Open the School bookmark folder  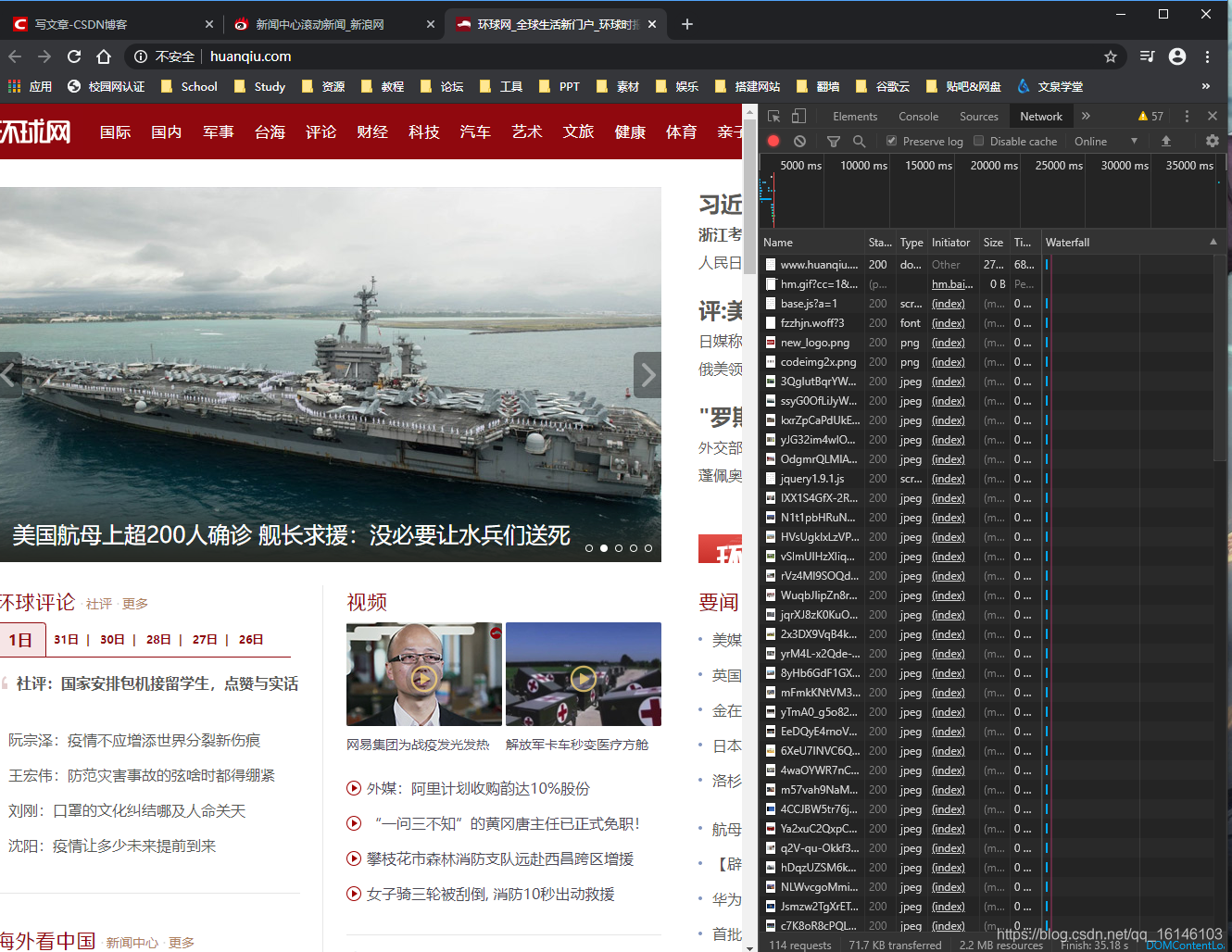point(189,86)
